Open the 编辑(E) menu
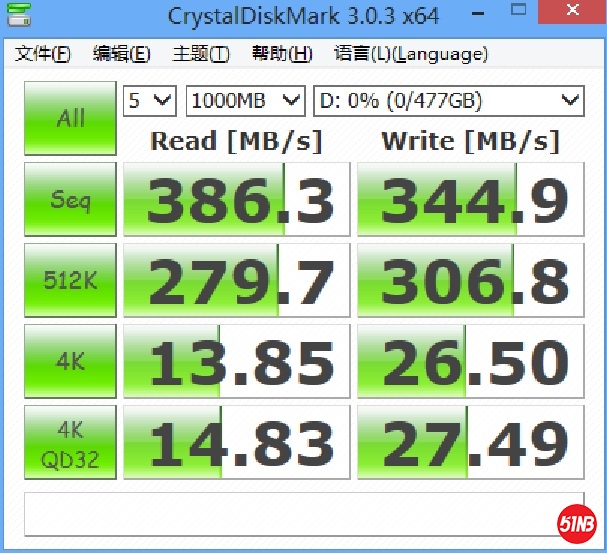 tap(121, 54)
